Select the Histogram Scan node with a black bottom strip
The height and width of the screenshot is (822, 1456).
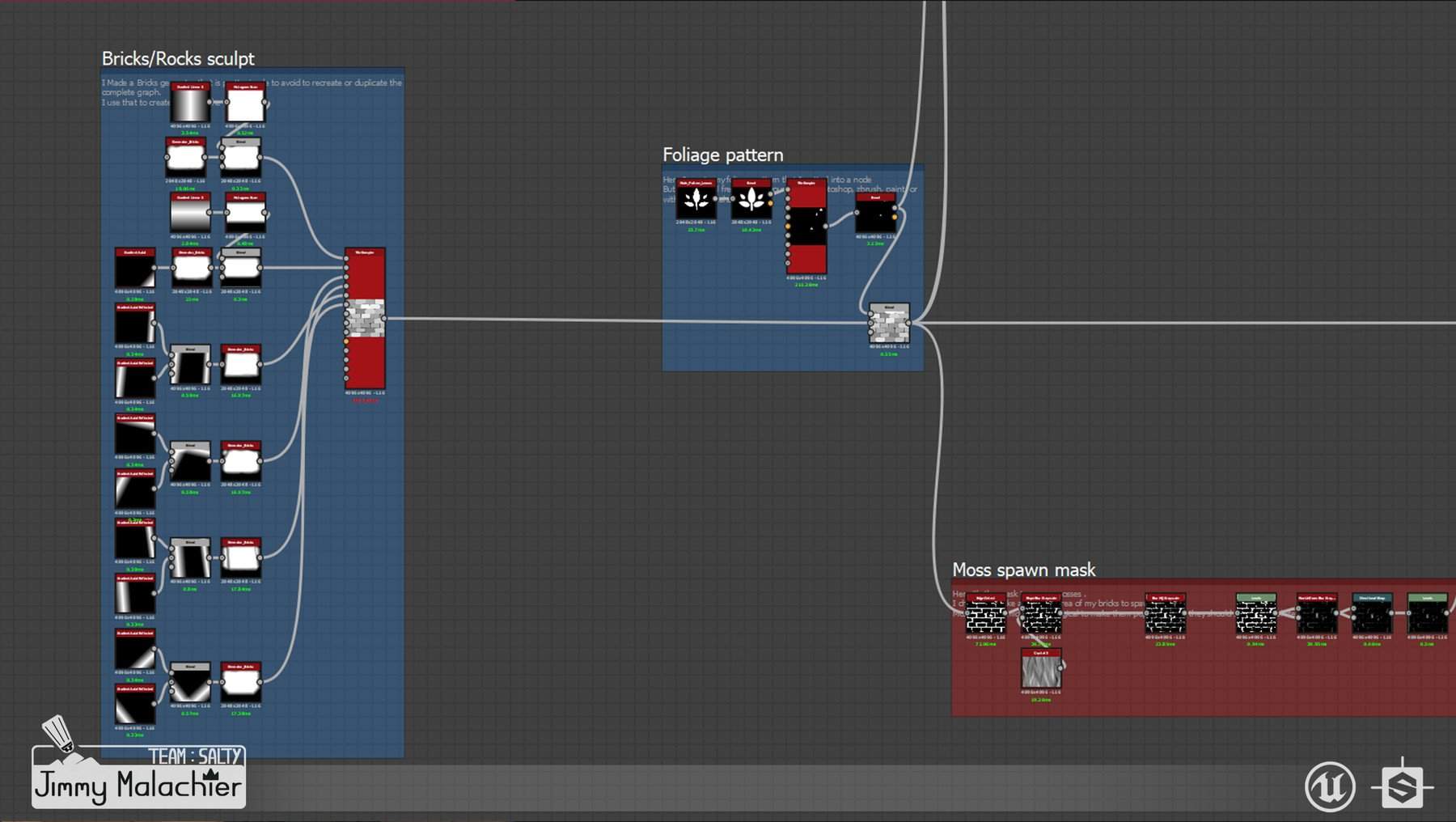245,214
